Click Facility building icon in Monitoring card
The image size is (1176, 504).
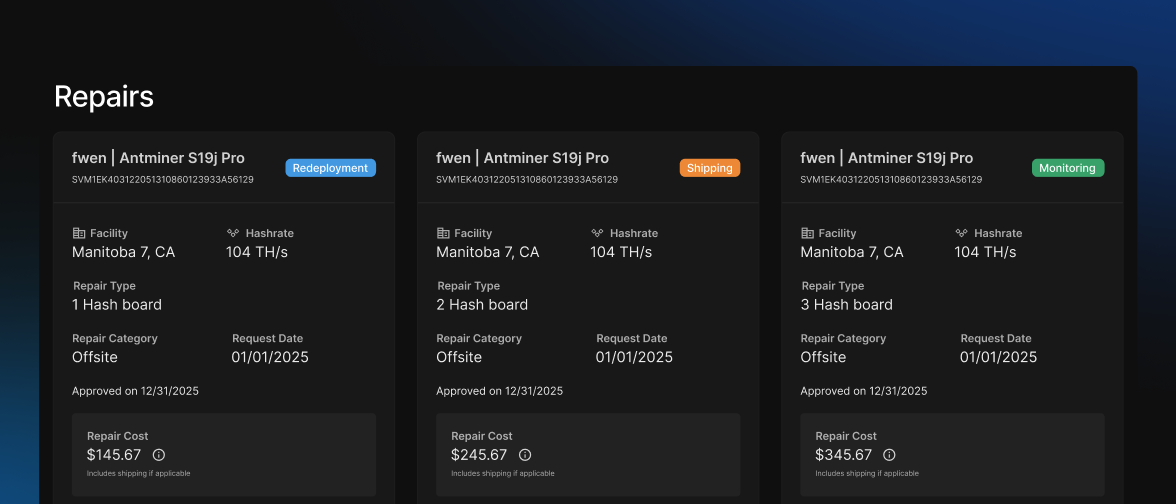[807, 233]
